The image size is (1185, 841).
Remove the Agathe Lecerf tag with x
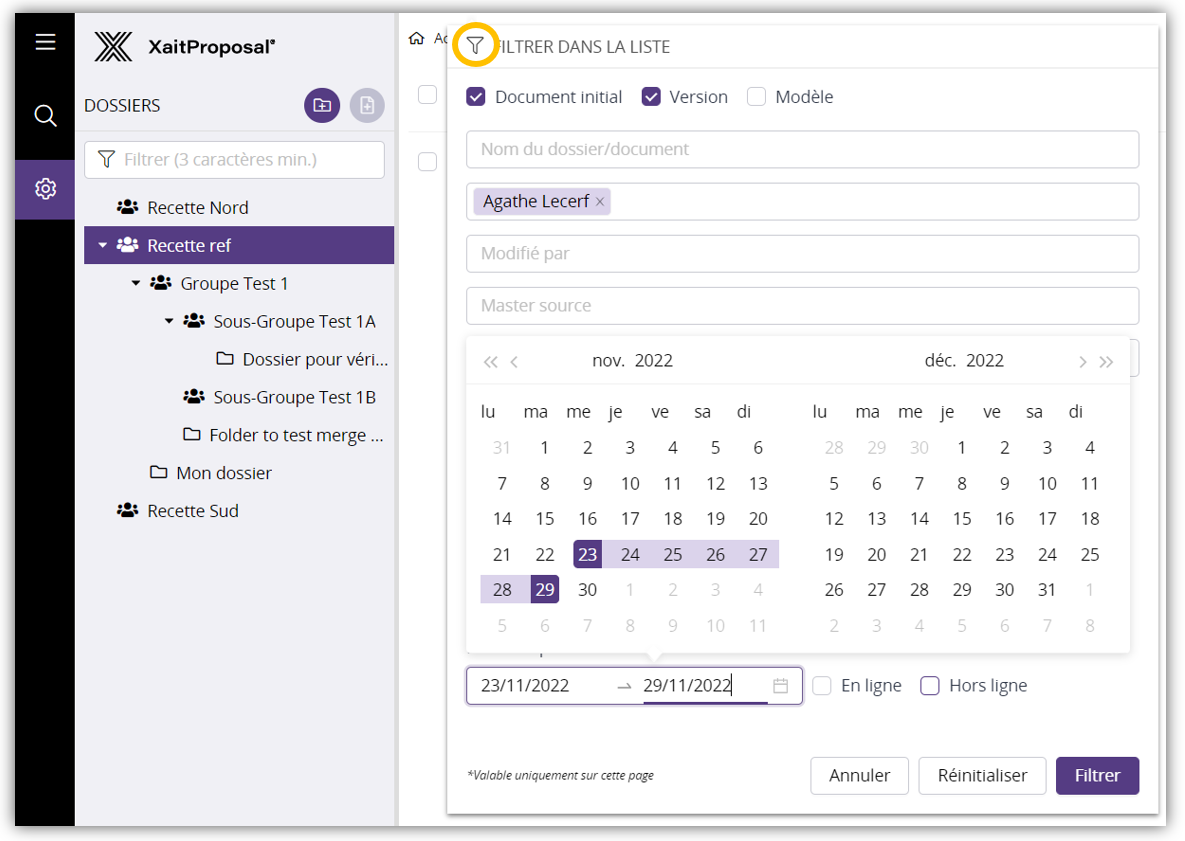(x=600, y=202)
